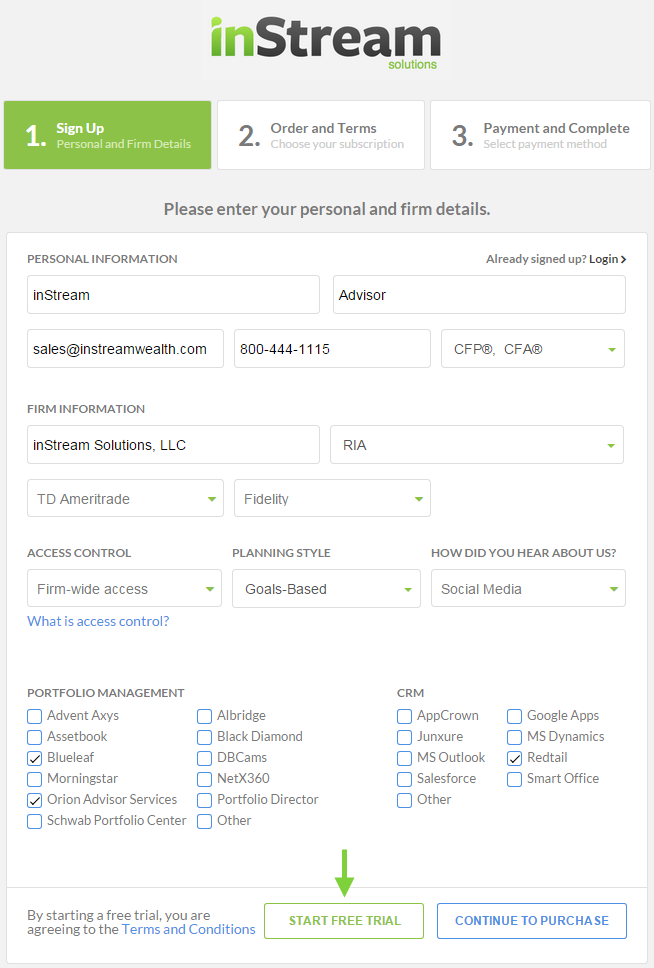654x968 pixels.
Task: Click the phone number field
Action: coord(332,349)
